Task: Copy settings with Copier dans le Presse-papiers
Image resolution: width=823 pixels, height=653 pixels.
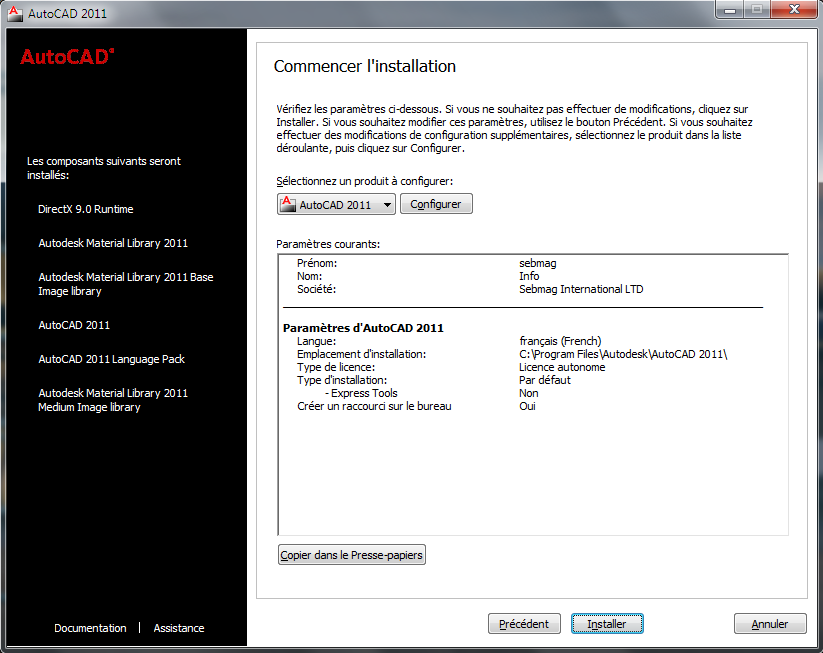Action: coord(352,554)
